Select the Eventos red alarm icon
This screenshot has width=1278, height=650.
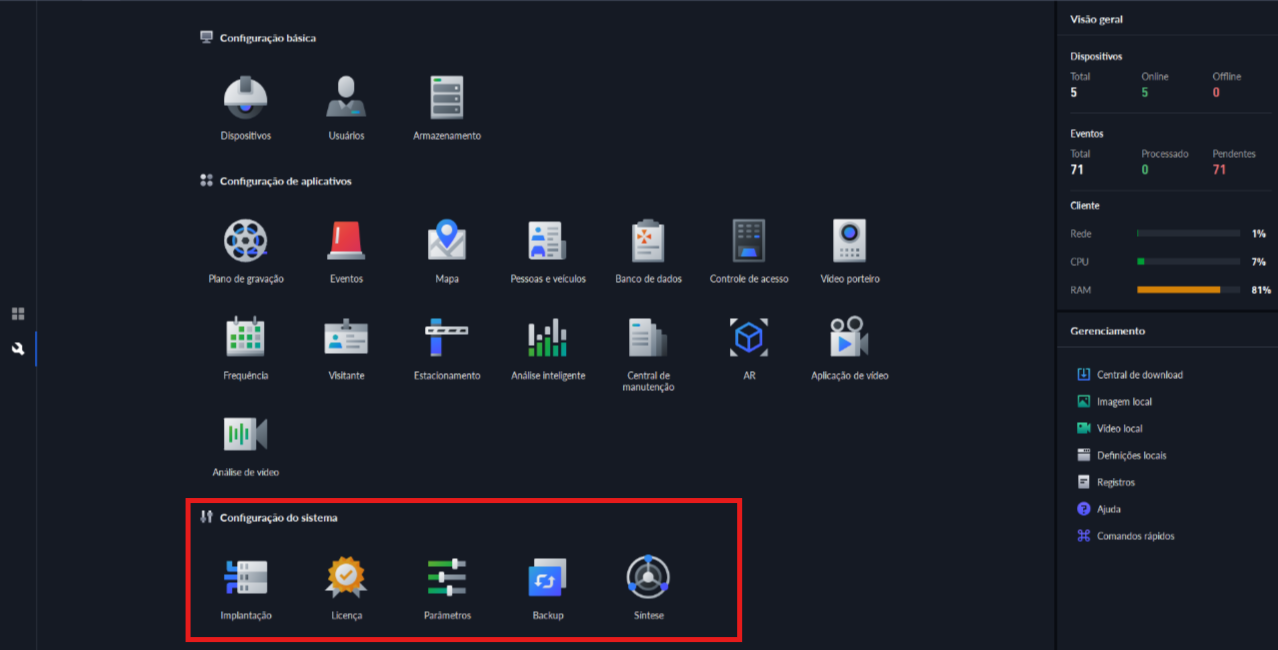346,241
